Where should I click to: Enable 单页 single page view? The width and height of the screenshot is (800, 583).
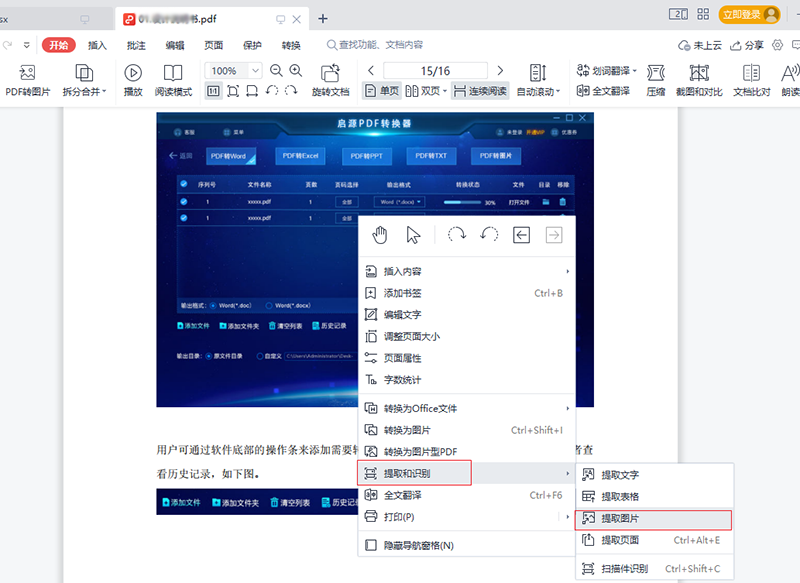[x=382, y=91]
